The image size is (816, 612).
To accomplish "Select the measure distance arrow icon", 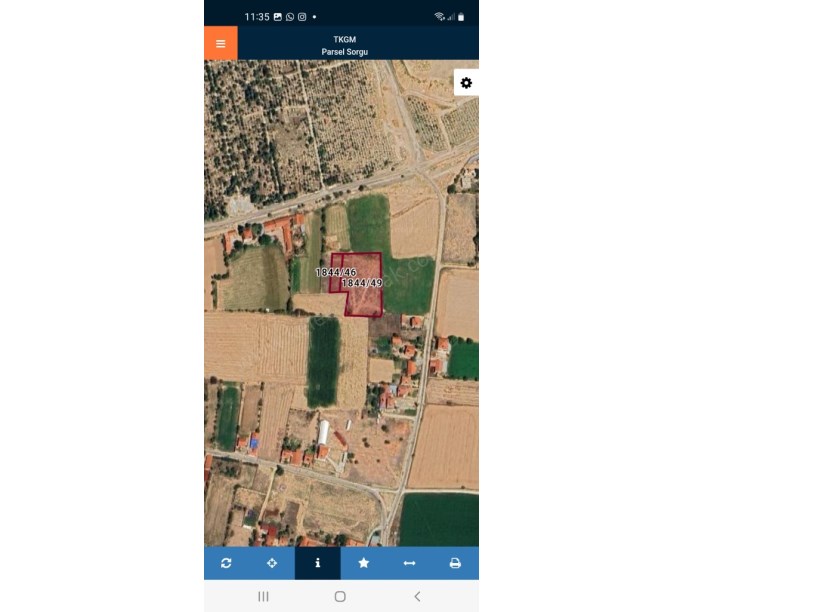I will pyautogui.click(x=409, y=563).
